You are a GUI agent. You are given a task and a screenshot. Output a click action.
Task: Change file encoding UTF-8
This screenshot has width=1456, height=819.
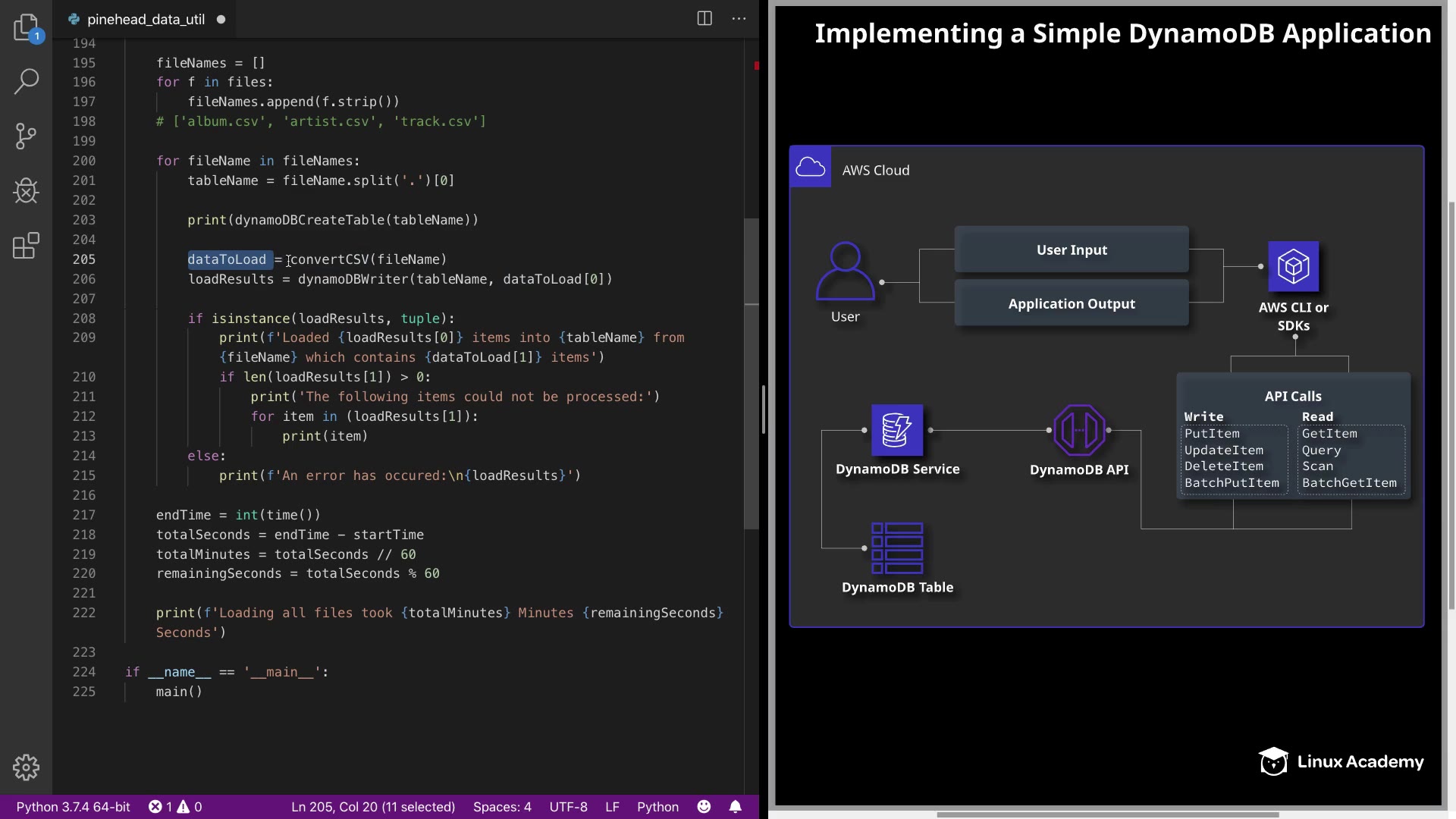(x=568, y=807)
